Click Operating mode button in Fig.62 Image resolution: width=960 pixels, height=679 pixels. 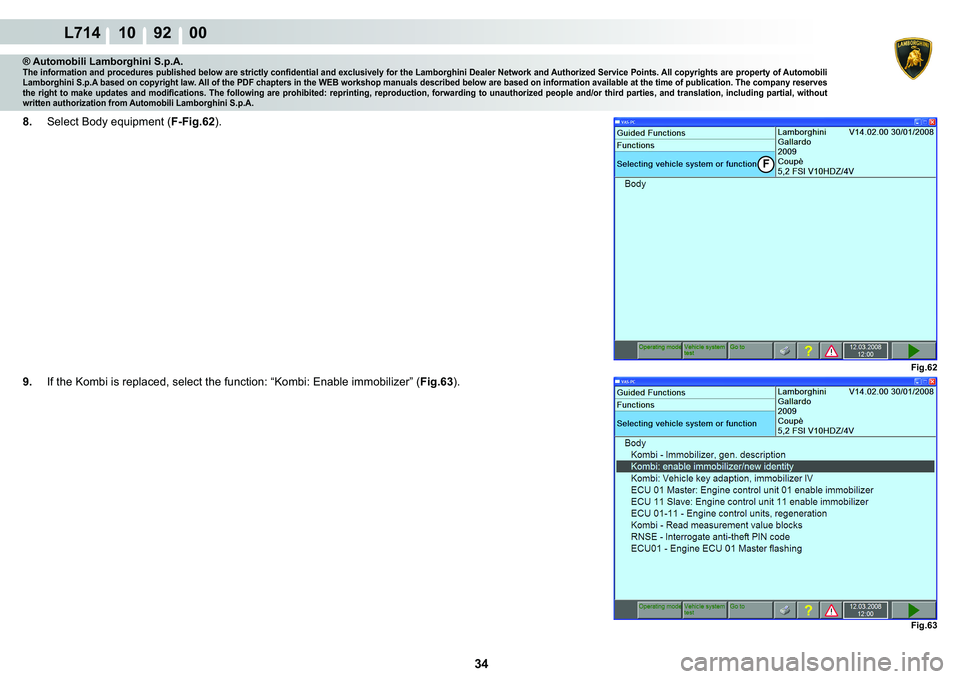660,350
